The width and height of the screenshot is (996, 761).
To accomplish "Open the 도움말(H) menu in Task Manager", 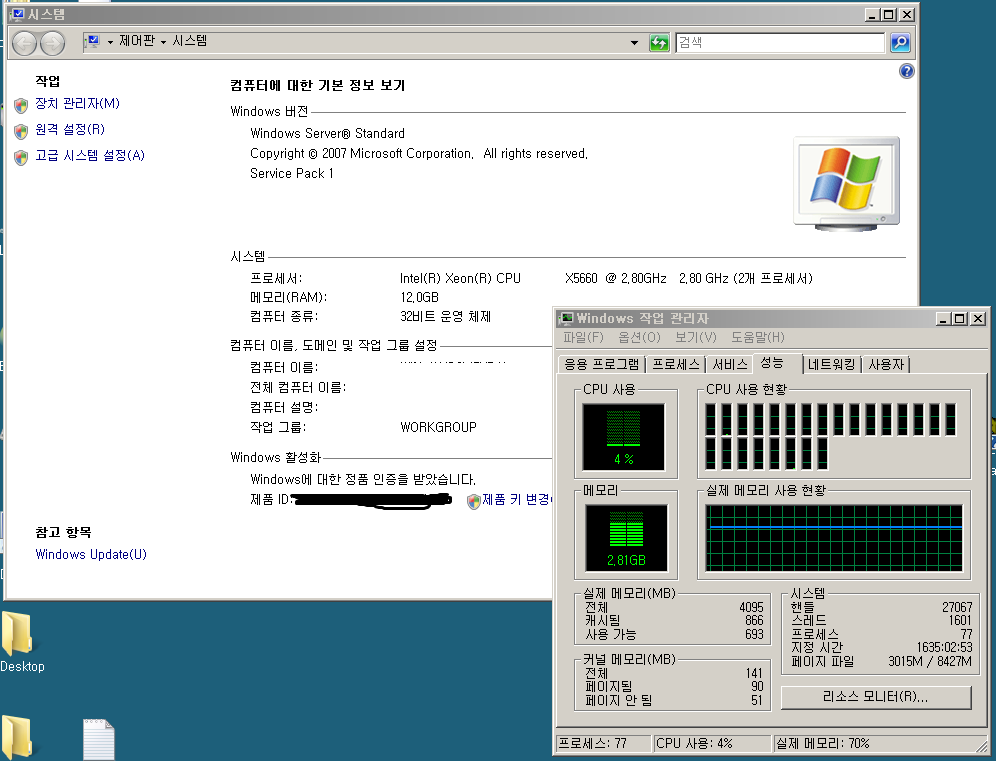I will pos(758,337).
